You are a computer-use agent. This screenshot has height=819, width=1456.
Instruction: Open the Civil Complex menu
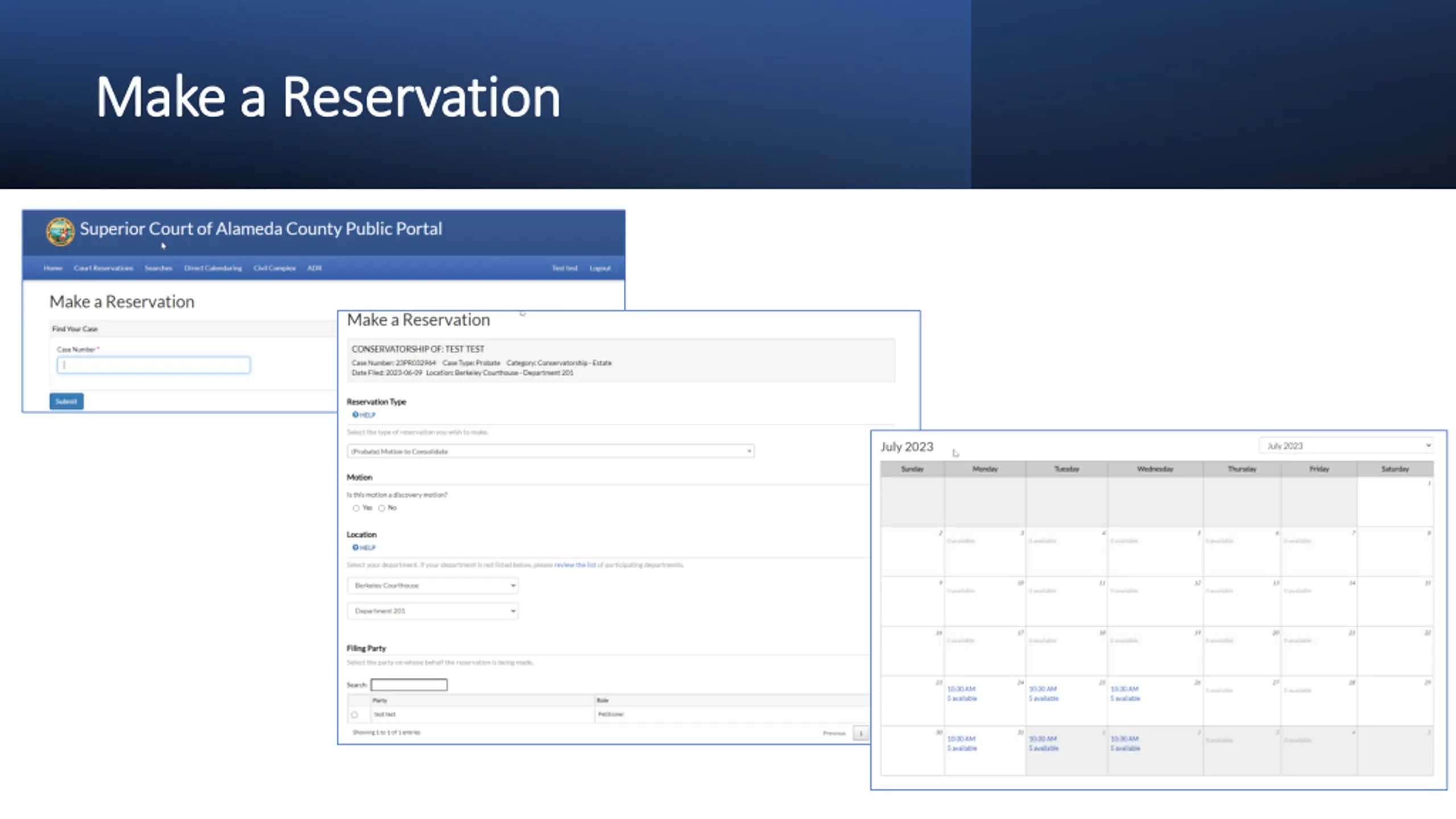coord(275,268)
